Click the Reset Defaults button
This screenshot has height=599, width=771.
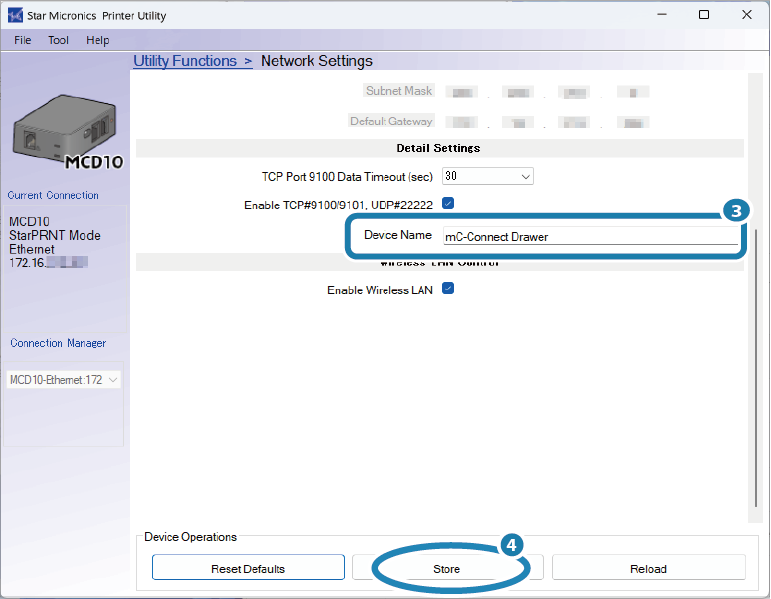pyautogui.click(x=248, y=568)
